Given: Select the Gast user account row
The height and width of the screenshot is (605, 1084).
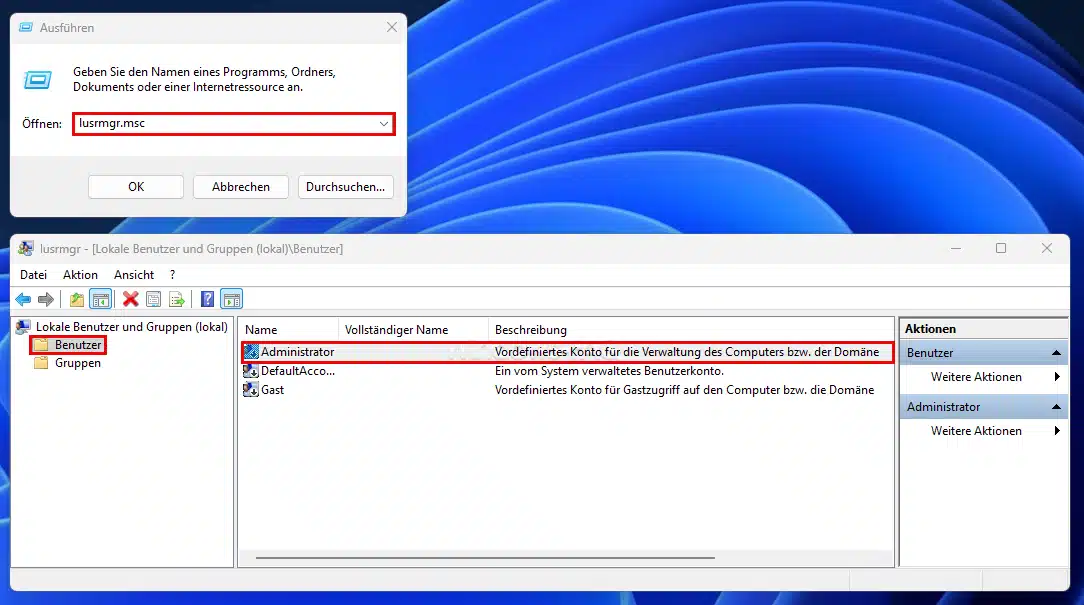Looking at the screenshot, I should pos(273,390).
